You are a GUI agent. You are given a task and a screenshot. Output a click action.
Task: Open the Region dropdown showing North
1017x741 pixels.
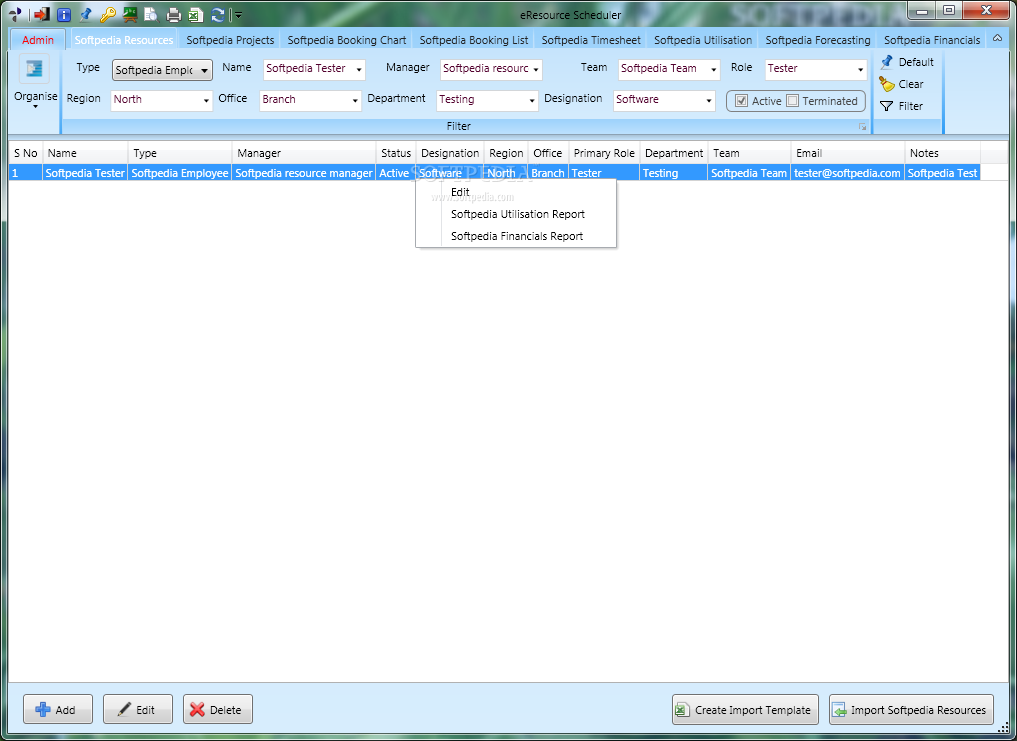[162, 100]
